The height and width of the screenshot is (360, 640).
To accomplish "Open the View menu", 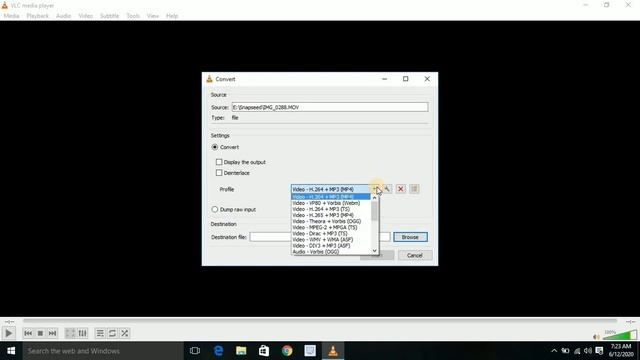I will click(x=153, y=16).
